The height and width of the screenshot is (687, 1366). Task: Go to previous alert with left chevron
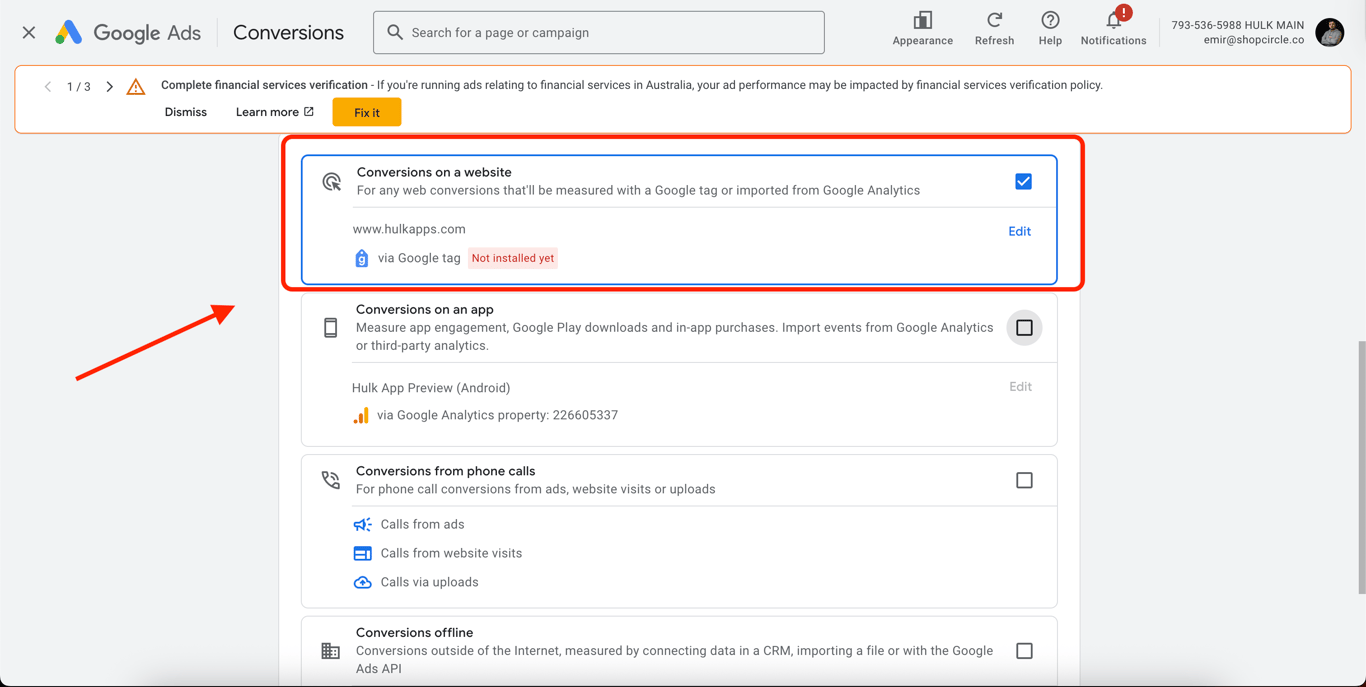tap(48, 87)
